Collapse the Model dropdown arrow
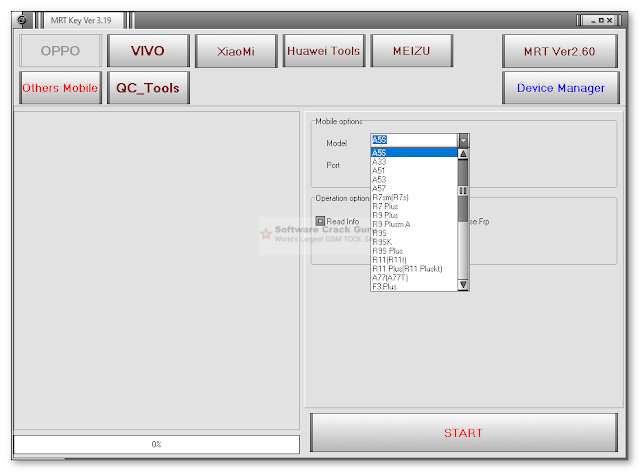The width and height of the screenshot is (640, 472). point(463,140)
